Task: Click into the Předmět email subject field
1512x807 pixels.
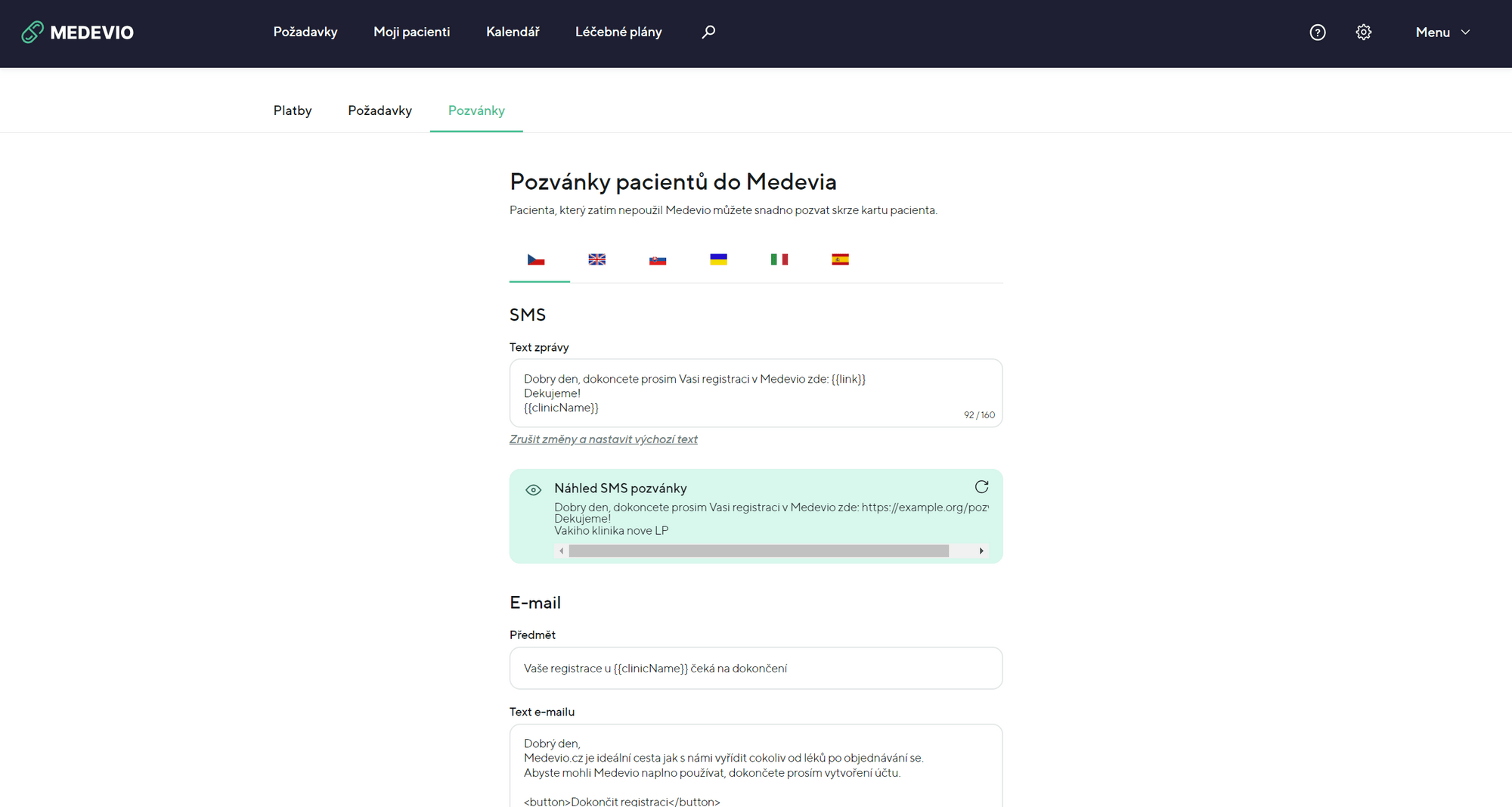Action: pyautogui.click(x=756, y=669)
